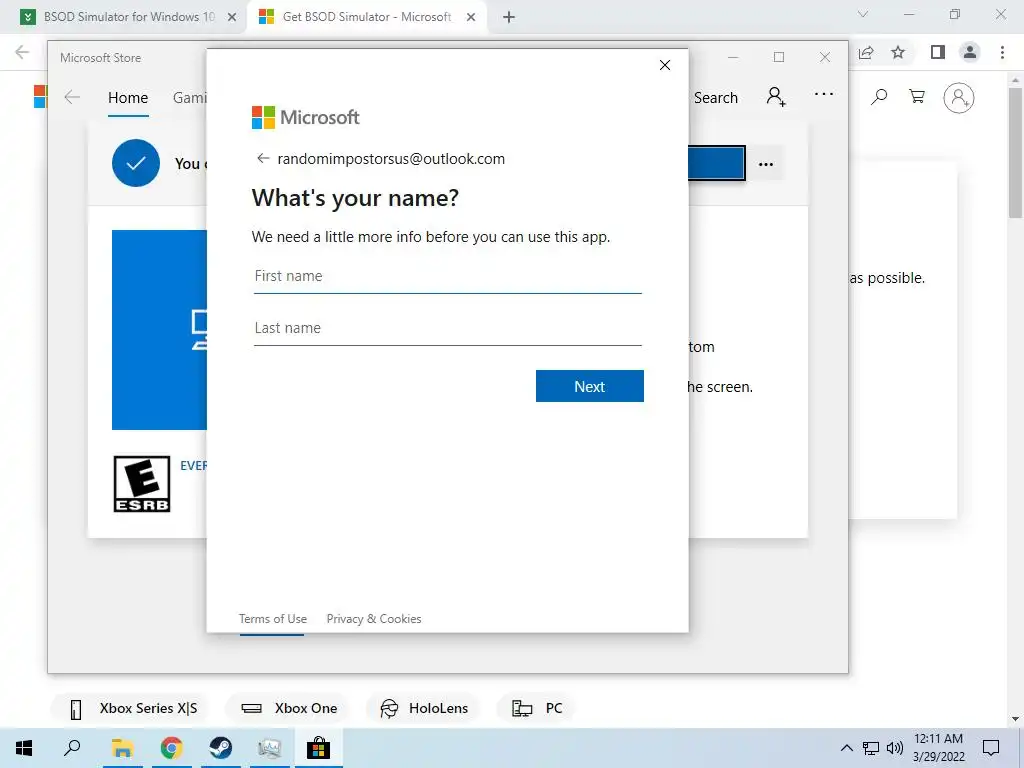This screenshot has height=768, width=1024.
Task: Click the ESRB Everyone rating badge
Action: coord(142,484)
